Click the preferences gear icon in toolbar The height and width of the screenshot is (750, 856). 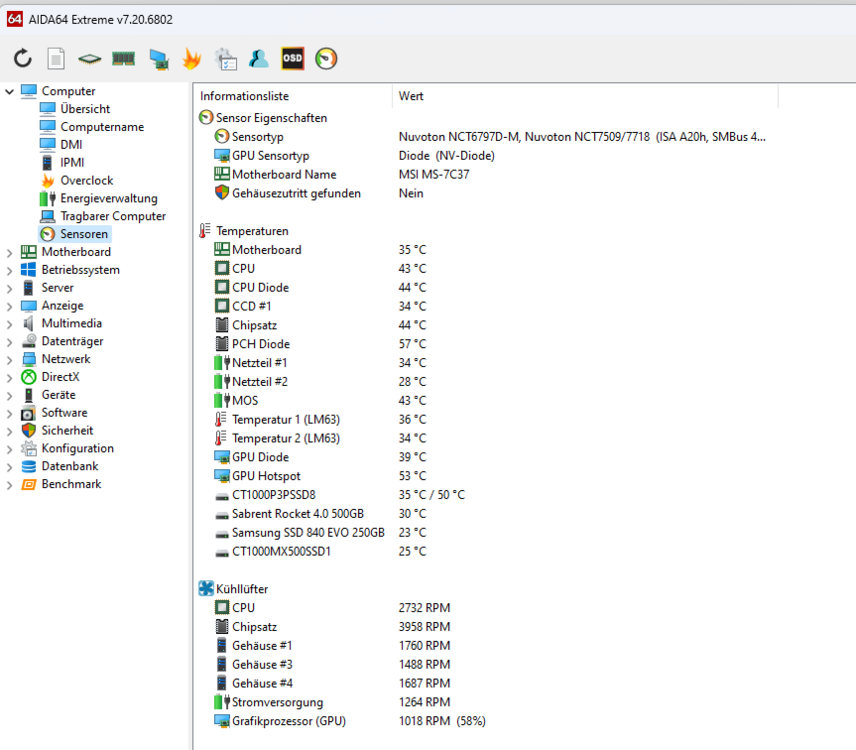[x=226, y=58]
